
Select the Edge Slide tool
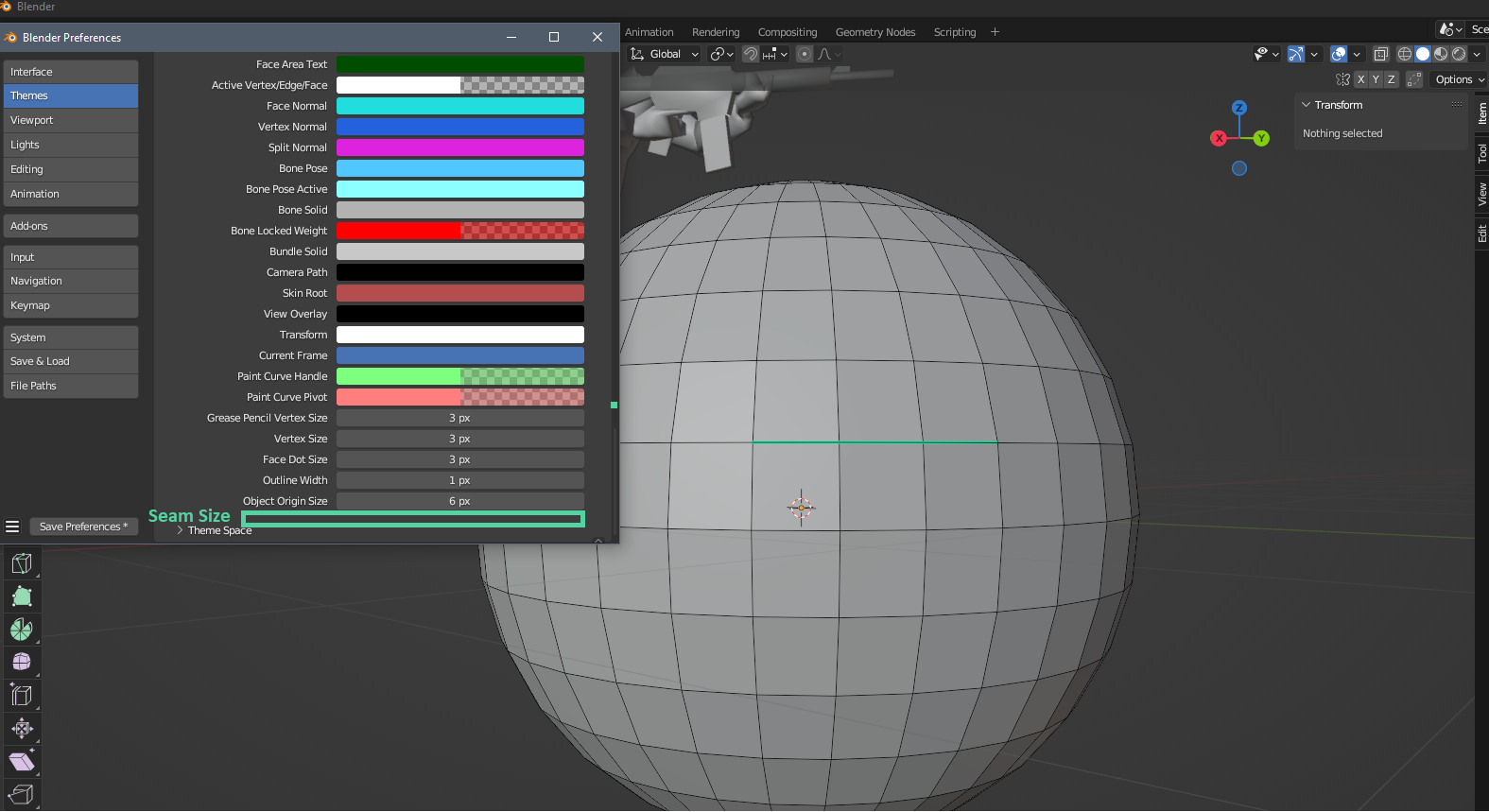pyautogui.click(x=22, y=696)
